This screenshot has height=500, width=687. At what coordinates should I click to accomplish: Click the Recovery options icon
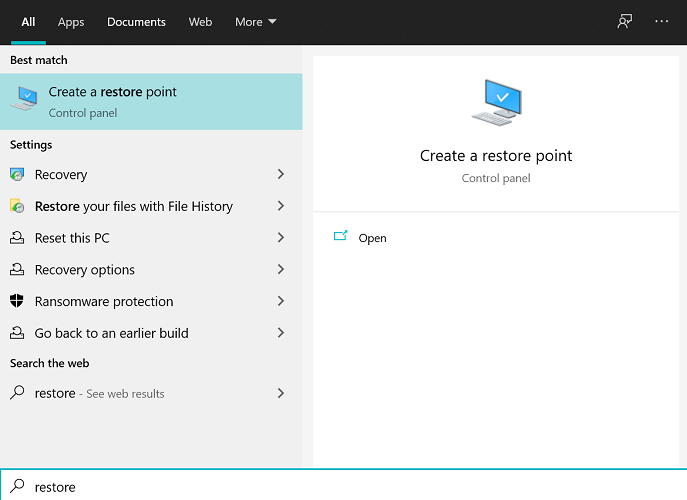point(17,270)
